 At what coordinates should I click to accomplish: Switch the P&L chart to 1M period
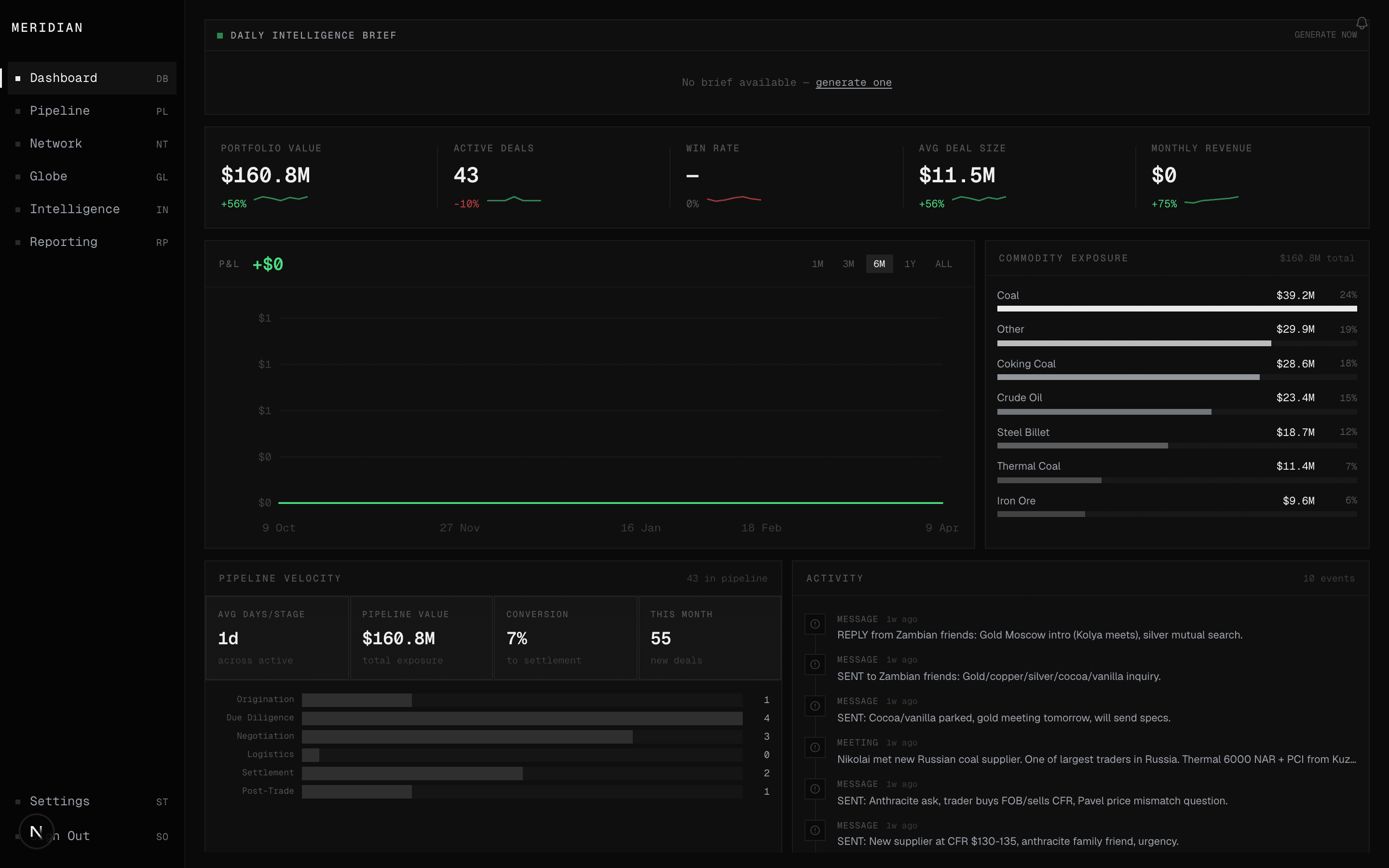[x=817, y=263]
